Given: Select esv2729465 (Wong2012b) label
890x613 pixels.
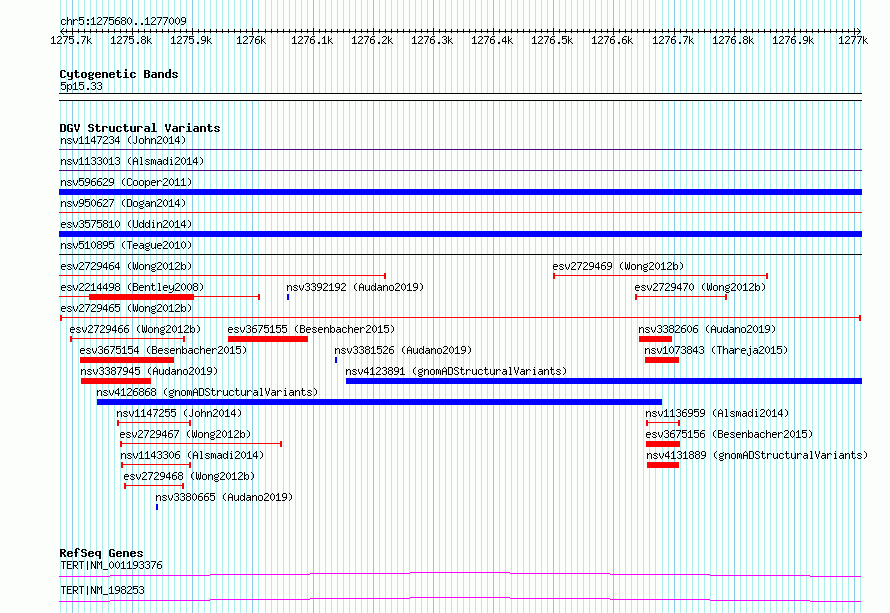Looking at the screenshot, I should tap(126, 308).
